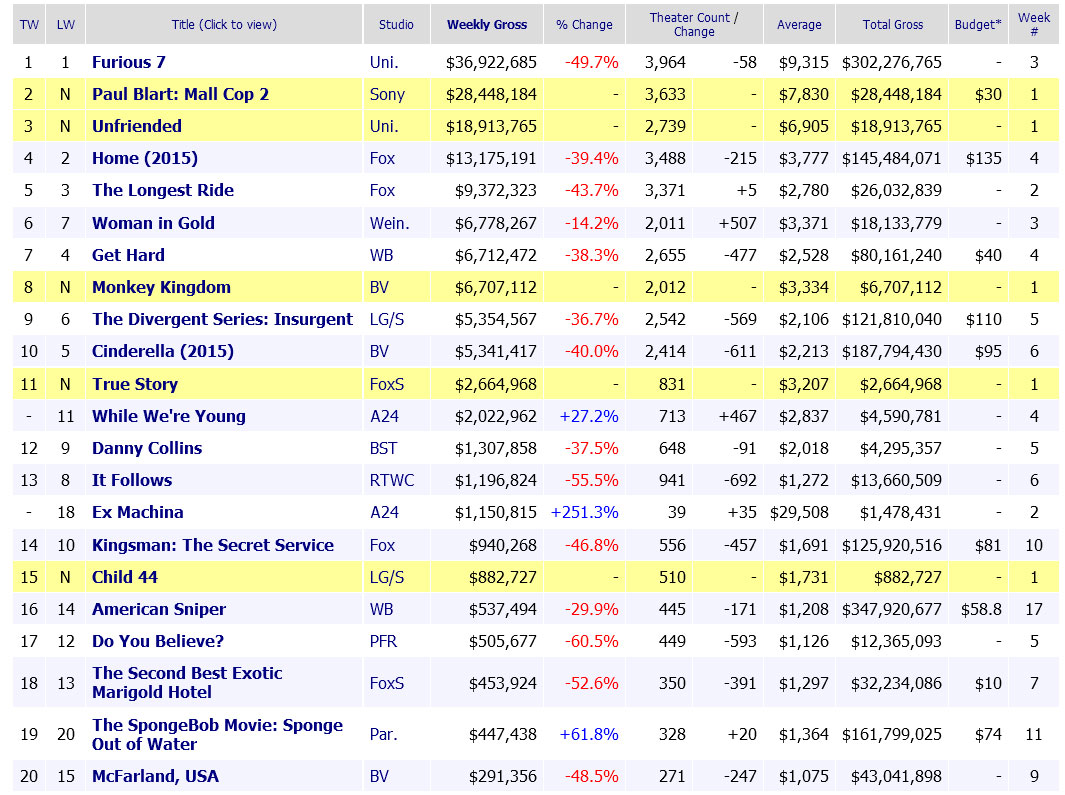Sort by the Week # header
This screenshot has height=795, width=1065.
(1034, 24)
